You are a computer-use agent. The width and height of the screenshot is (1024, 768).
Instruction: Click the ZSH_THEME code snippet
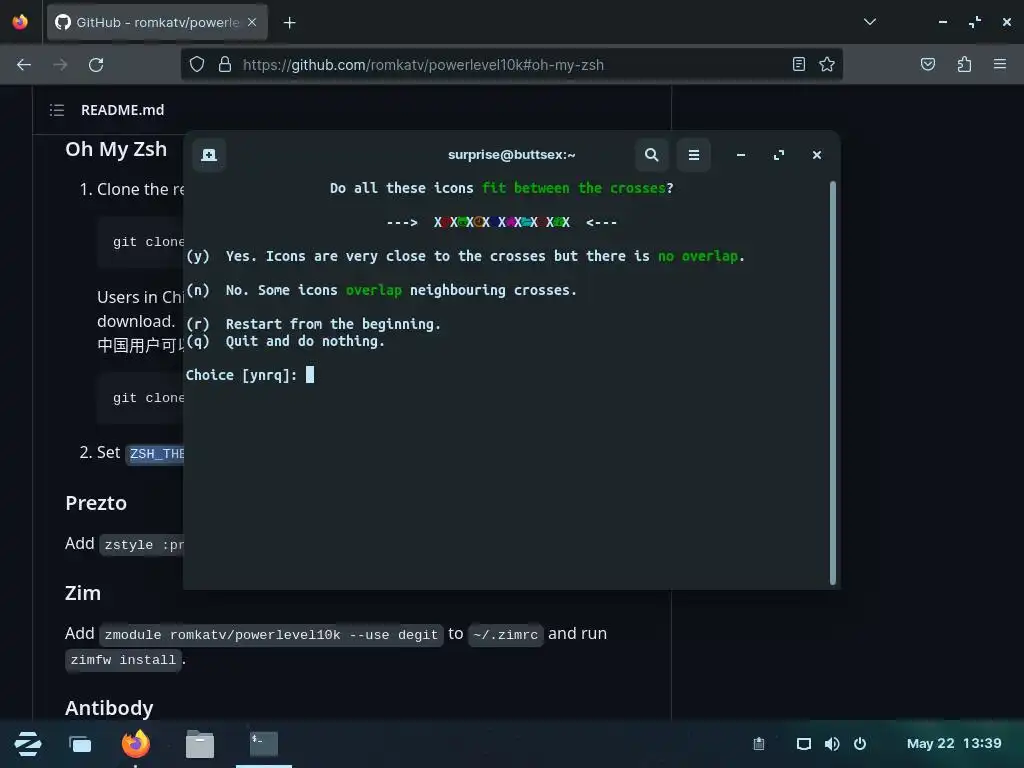tap(156, 453)
